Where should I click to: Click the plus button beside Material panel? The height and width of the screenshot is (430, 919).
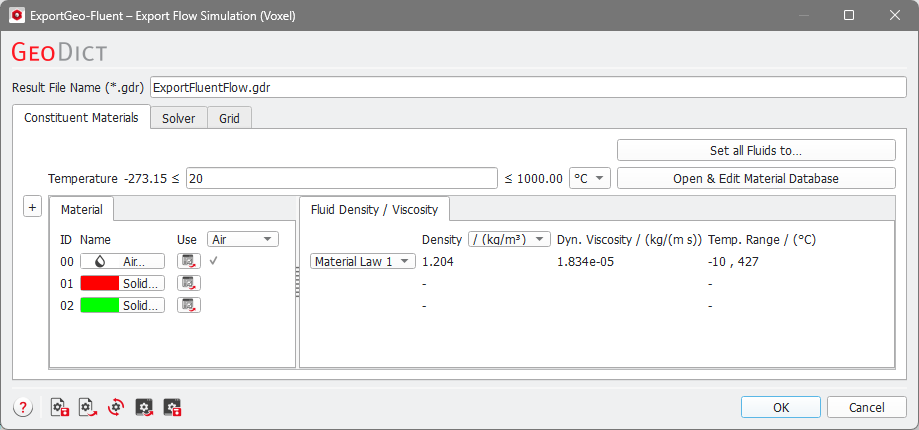pyautogui.click(x=33, y=207)
